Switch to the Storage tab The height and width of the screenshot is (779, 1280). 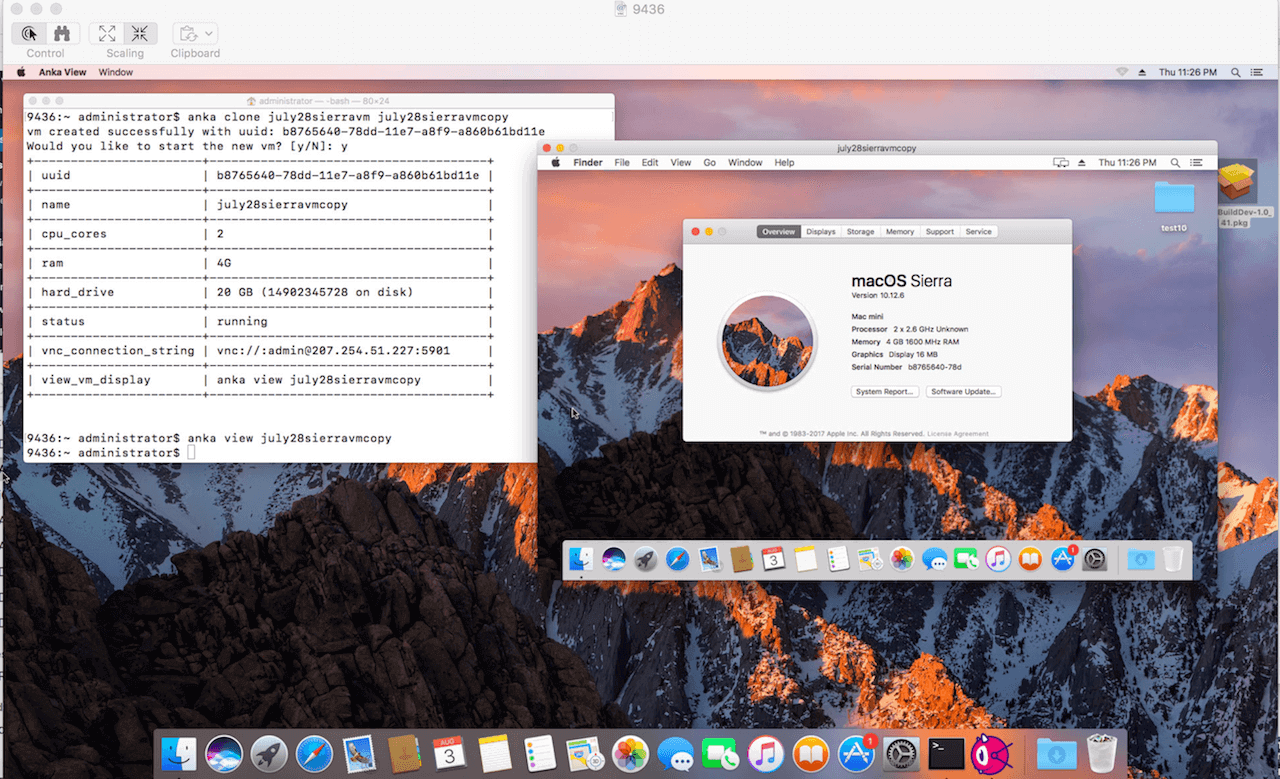coord(860,231)
